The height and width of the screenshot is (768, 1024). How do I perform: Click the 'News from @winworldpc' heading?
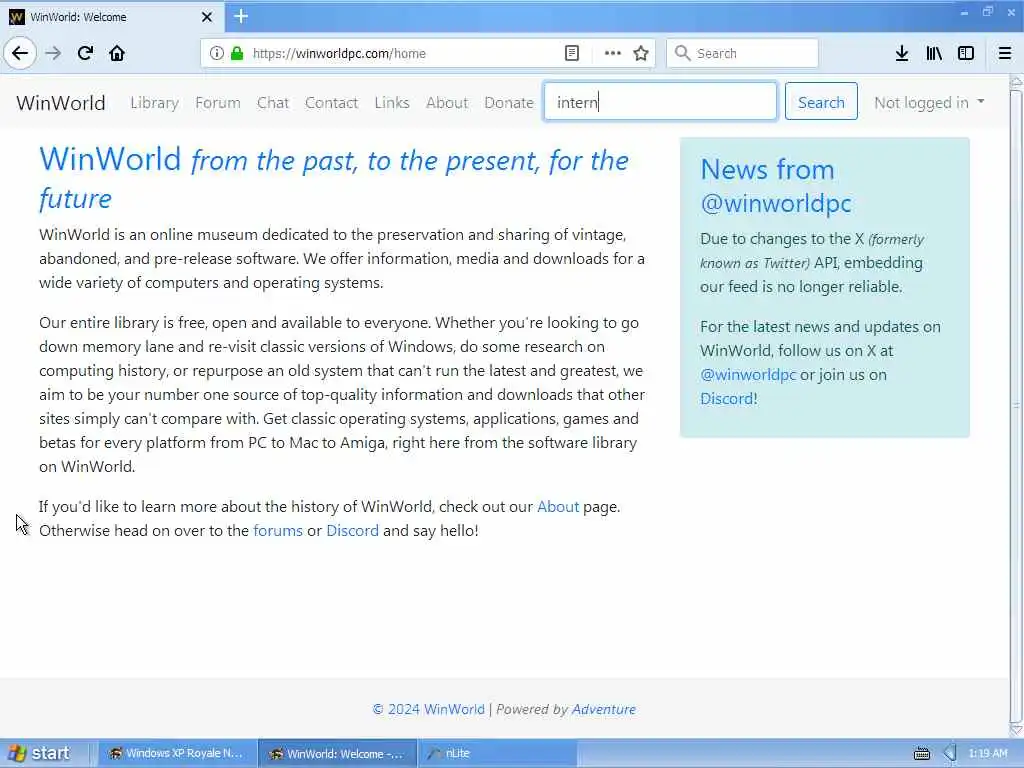(776, 186)
